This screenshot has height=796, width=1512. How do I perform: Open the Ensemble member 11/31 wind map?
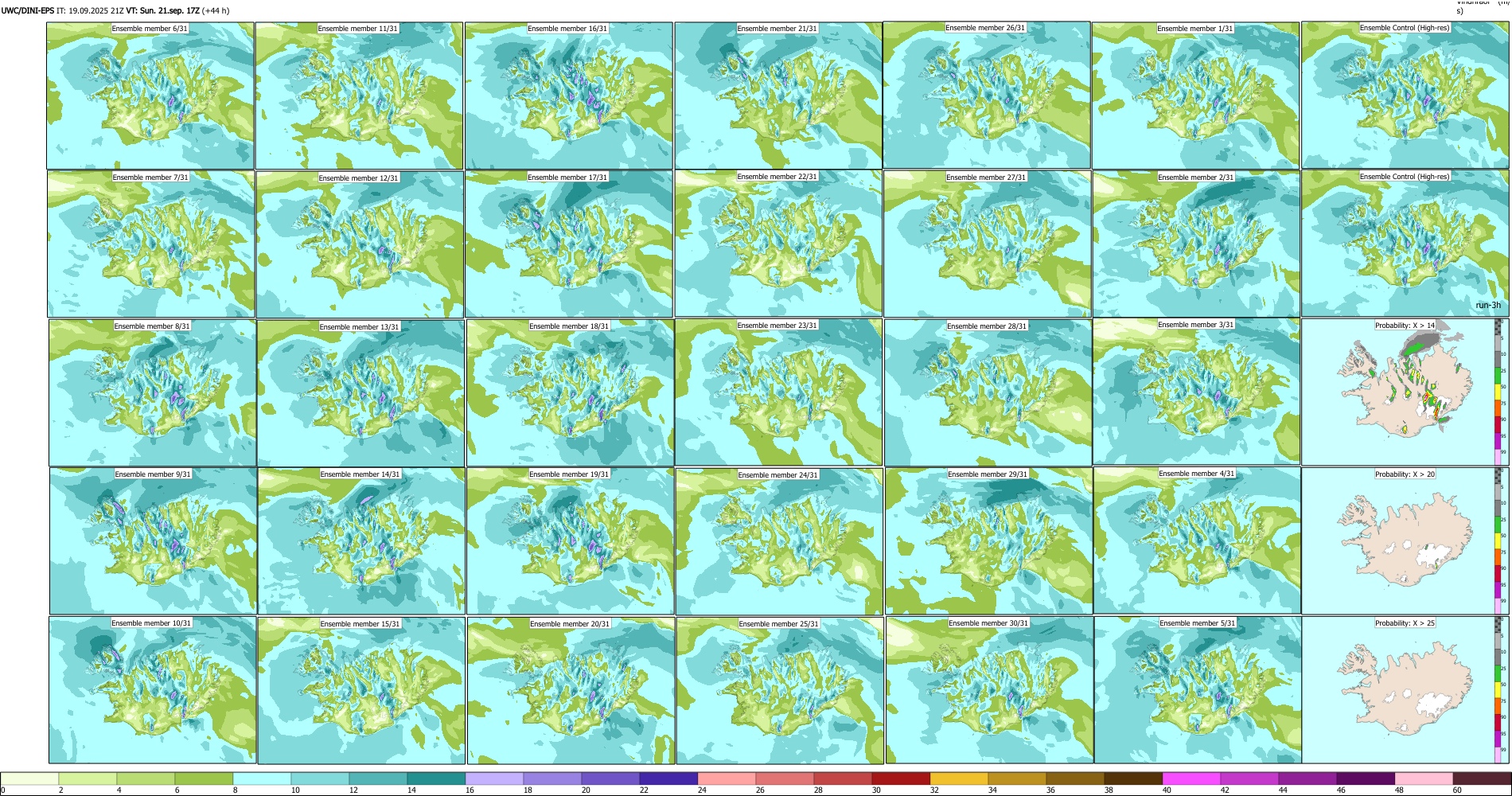pos(359,96)
